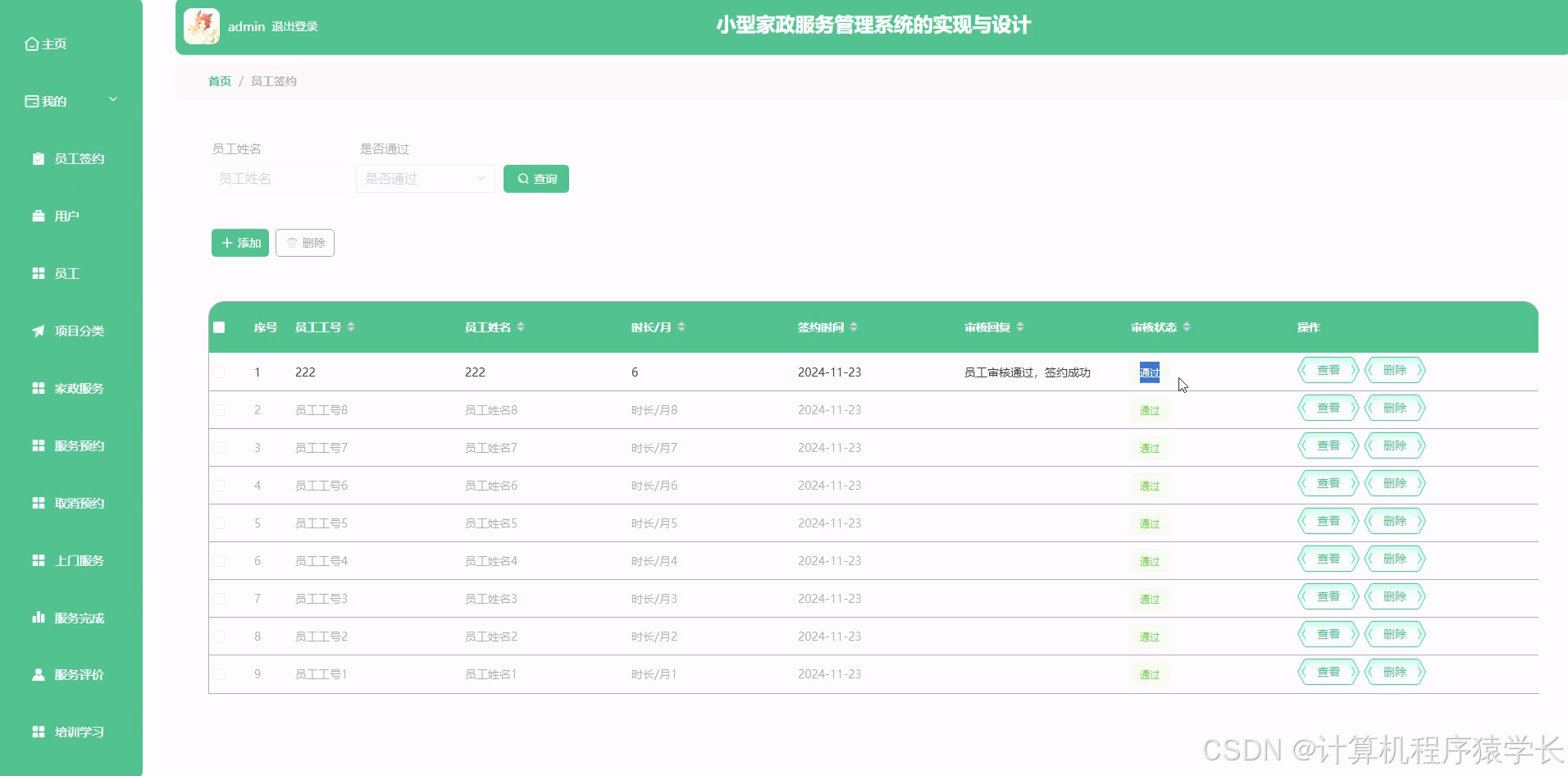Click the grid icon beside 取消预约
Viewport: 1568px width, 776px height.
39,503
